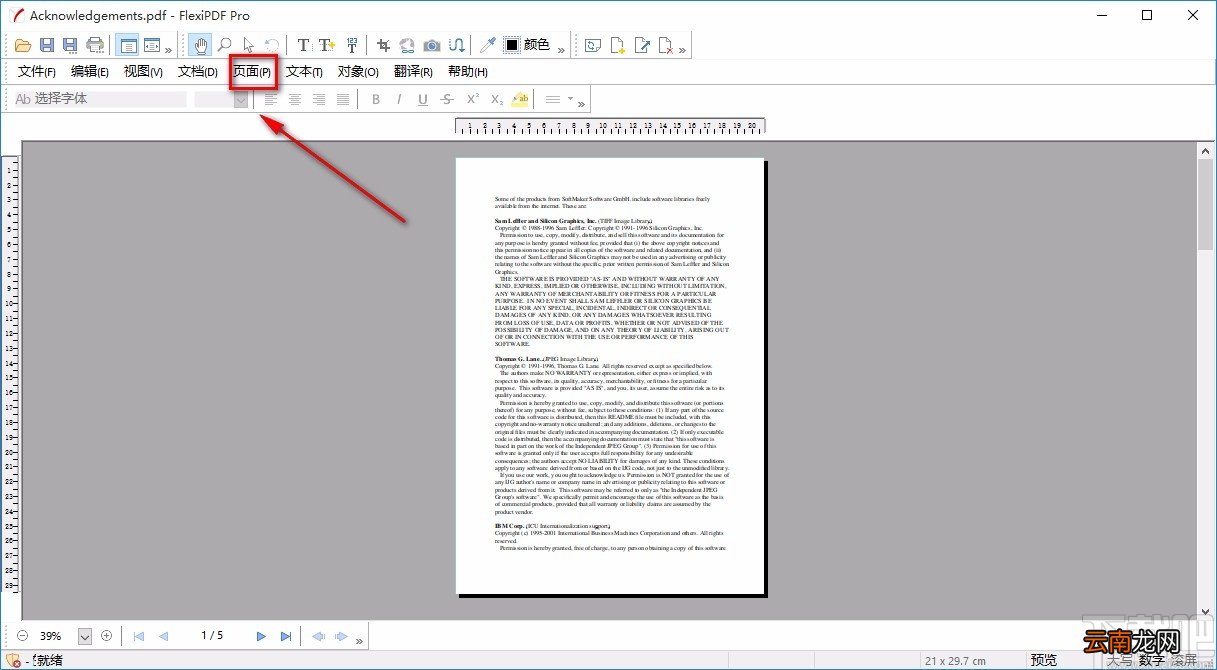This screenshot has width=1217, height=670.
Task: Click the delete page icon
Action: (x=666, y=45)
